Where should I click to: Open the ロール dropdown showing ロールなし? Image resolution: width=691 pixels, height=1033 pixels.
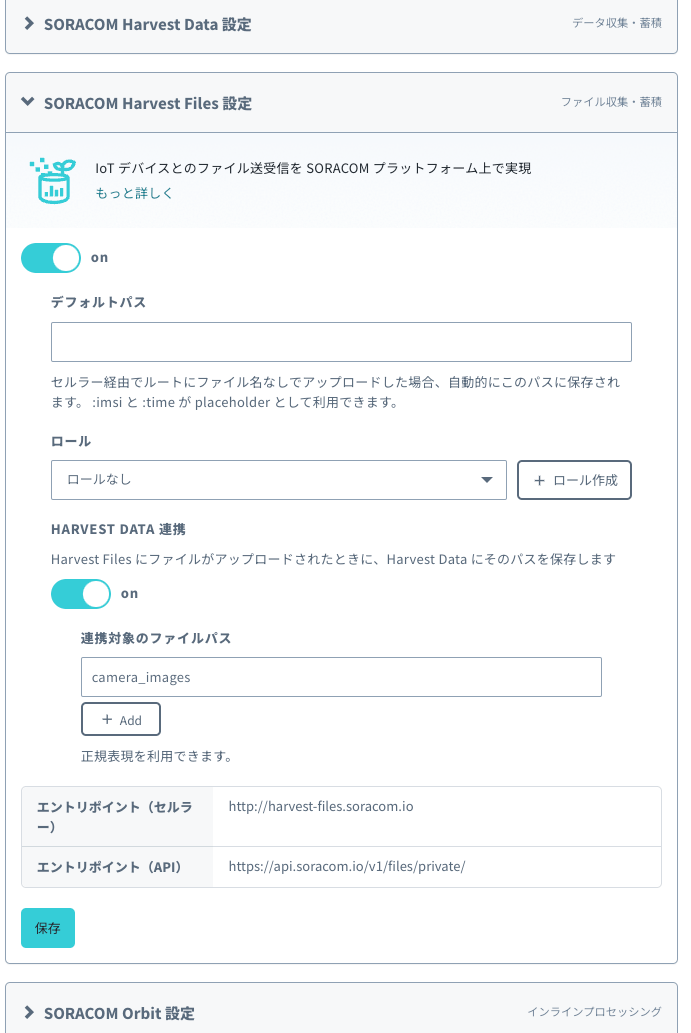click(x=279, y=480)
